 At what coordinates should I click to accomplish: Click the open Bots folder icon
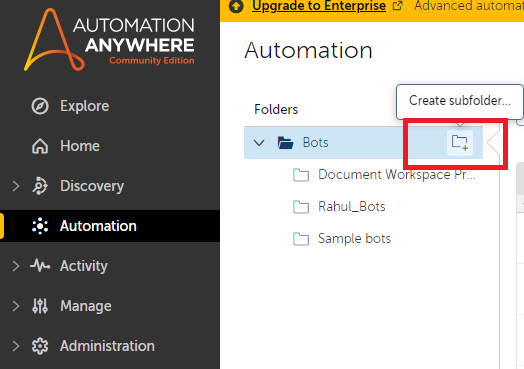(285, 143)
